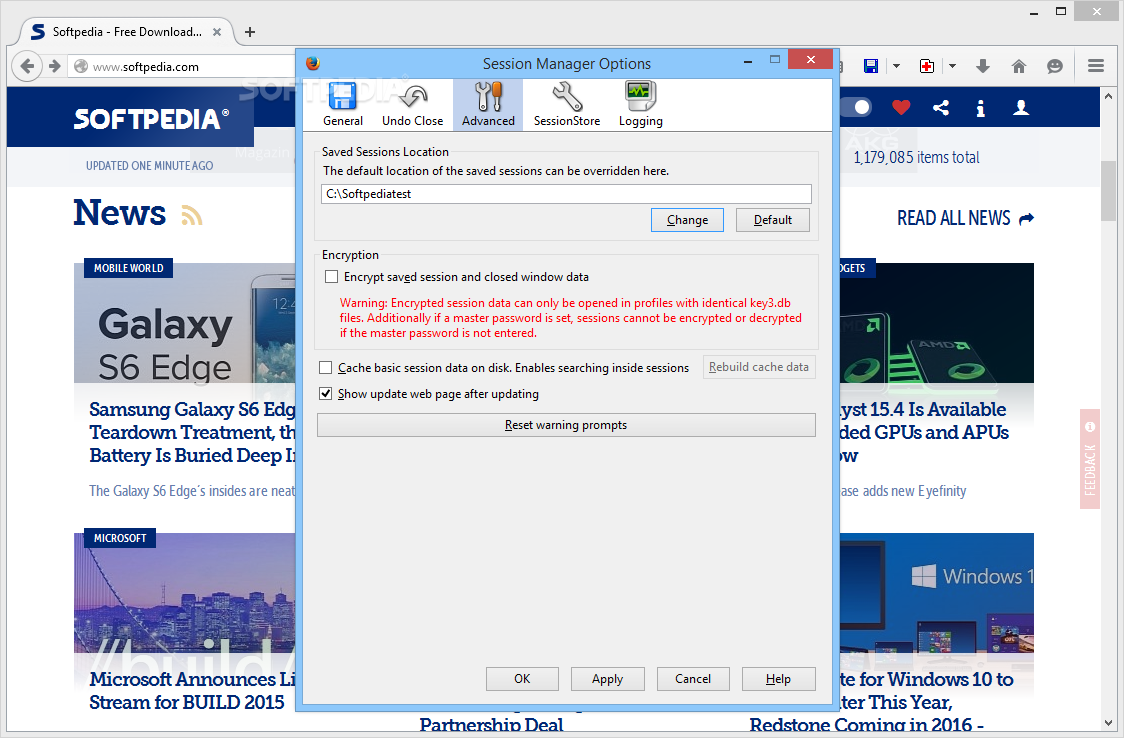
Task: Click READ ALL NEWS link
Action: 965,218
